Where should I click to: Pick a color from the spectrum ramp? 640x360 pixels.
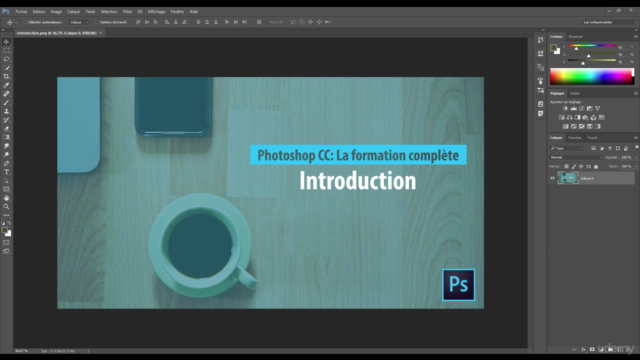coord(592,76)
